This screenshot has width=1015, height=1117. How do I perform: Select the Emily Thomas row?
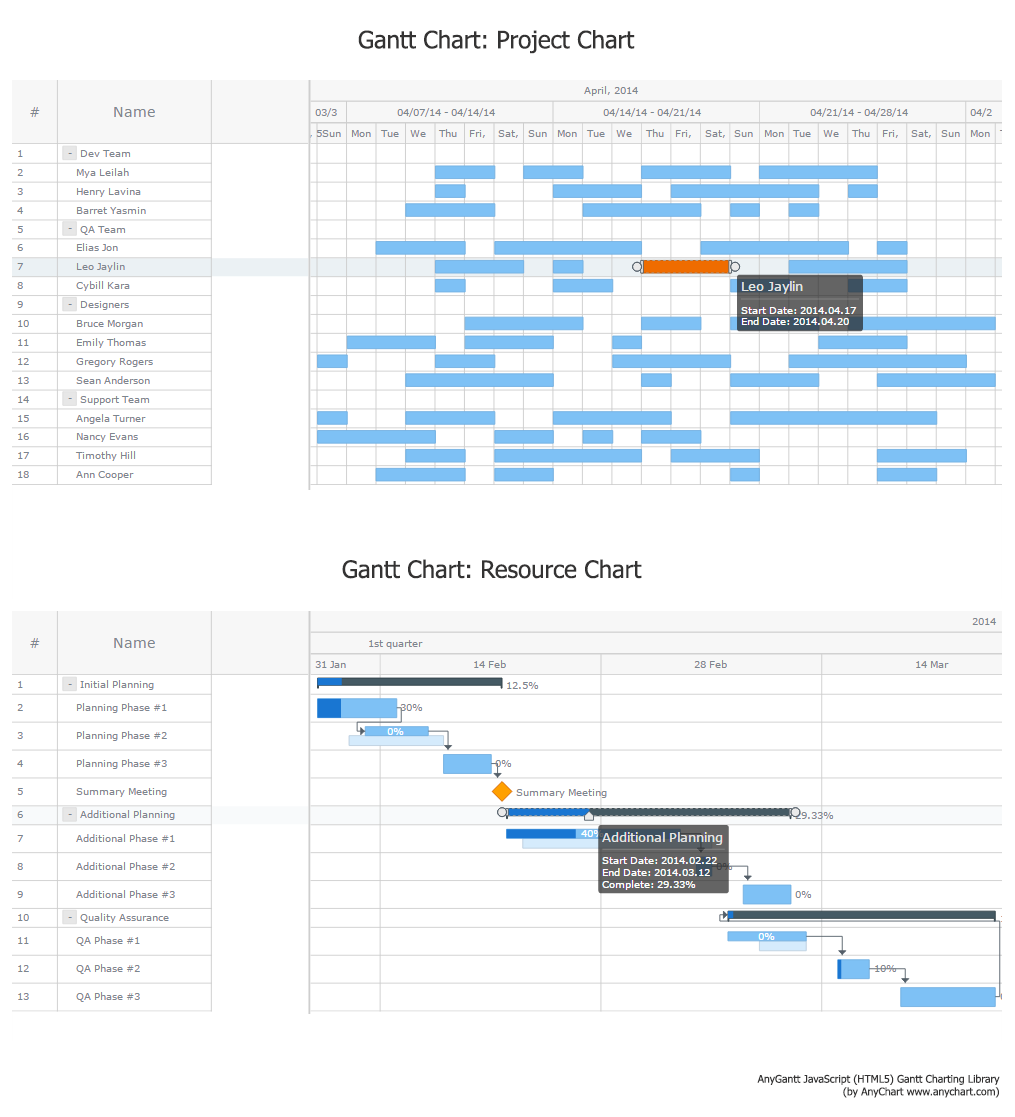111,342
